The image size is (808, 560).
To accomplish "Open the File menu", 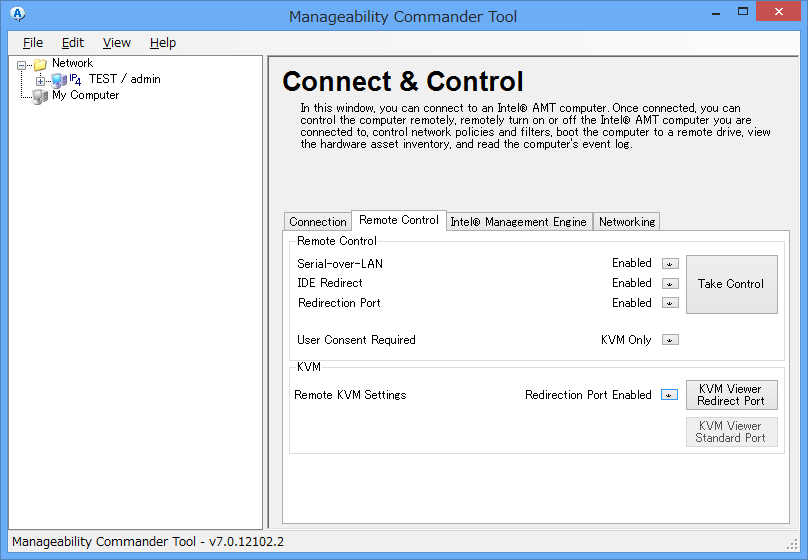I will pos(33,43).
